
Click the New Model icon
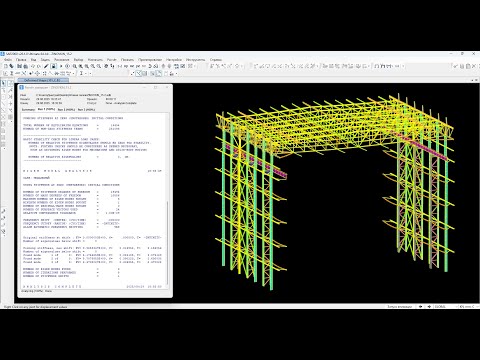point(5,66)
